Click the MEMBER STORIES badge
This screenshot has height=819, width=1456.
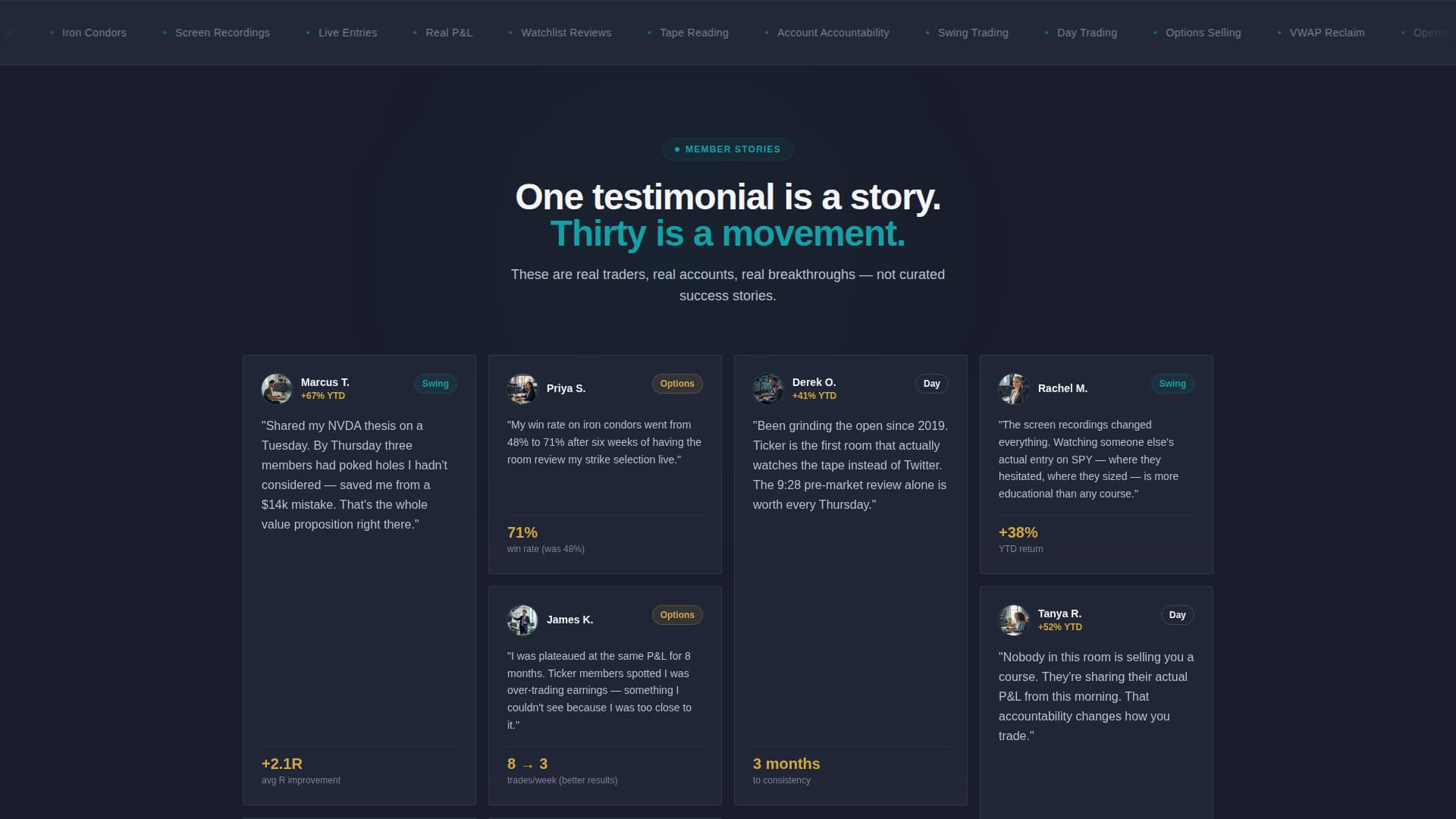pos(727,149)
